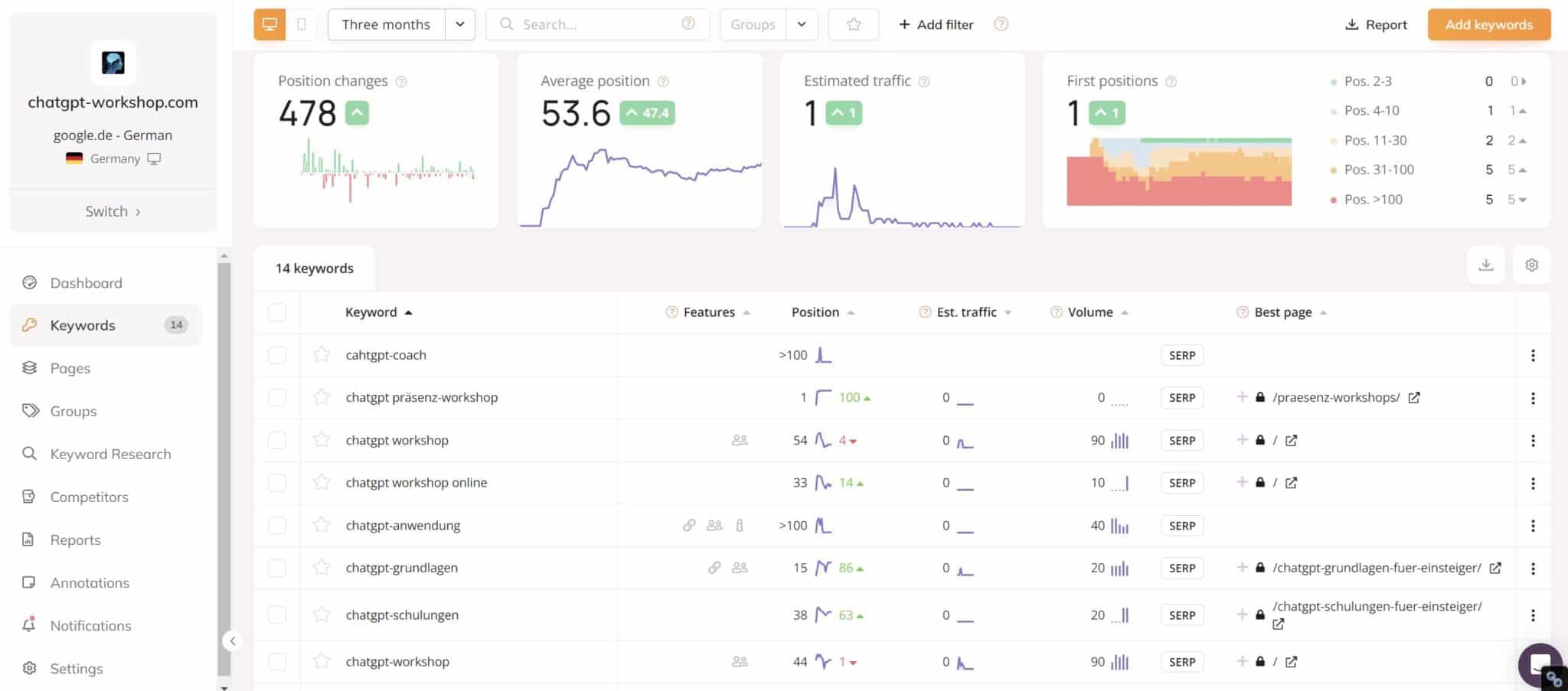Viewport: 1568px width, 691px height.
Task: Click chatgpt-workshop.com project logo
Action: coord(113,63)
